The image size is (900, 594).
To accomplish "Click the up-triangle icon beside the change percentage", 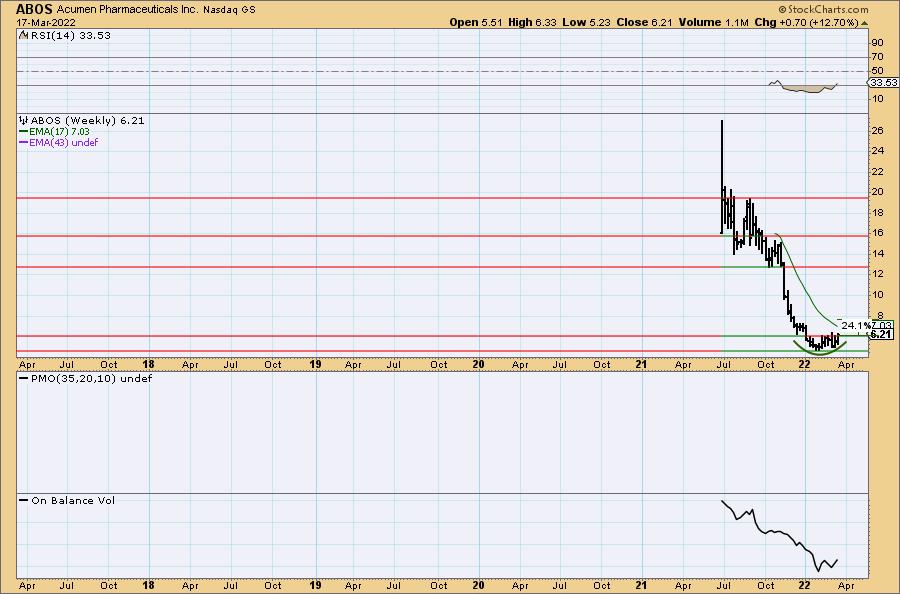I will coord(864,23).
